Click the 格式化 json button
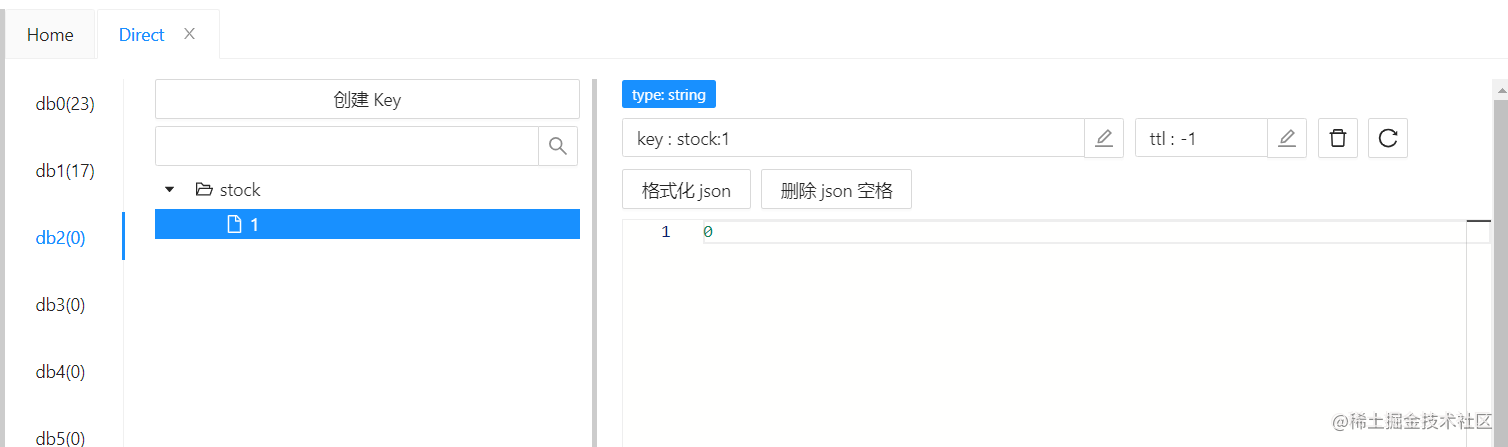Image resolution: width=1508 pixels, height=447 pixels. coord(686,190)
